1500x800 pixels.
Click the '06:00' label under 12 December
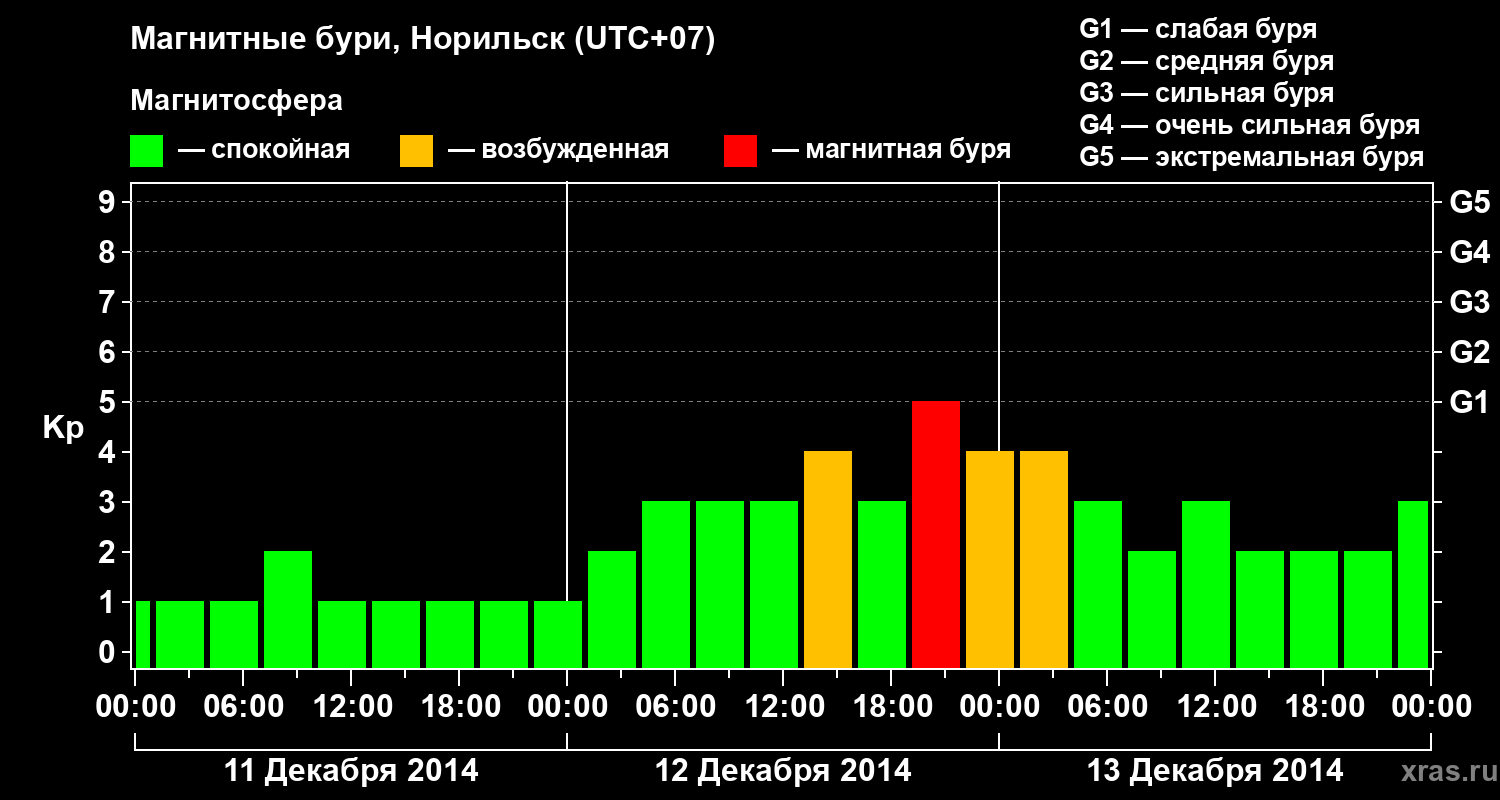pos(675,707)
